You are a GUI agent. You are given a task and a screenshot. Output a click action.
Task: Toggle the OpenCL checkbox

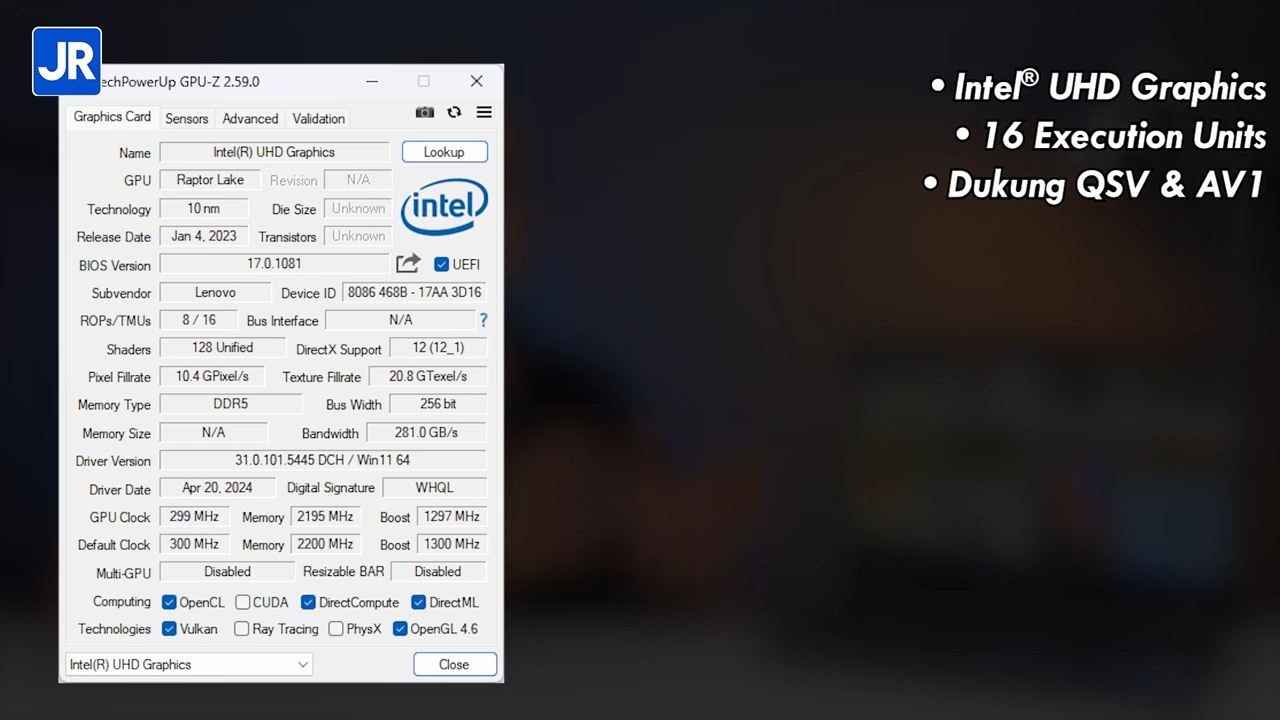(x=170, y=602)
